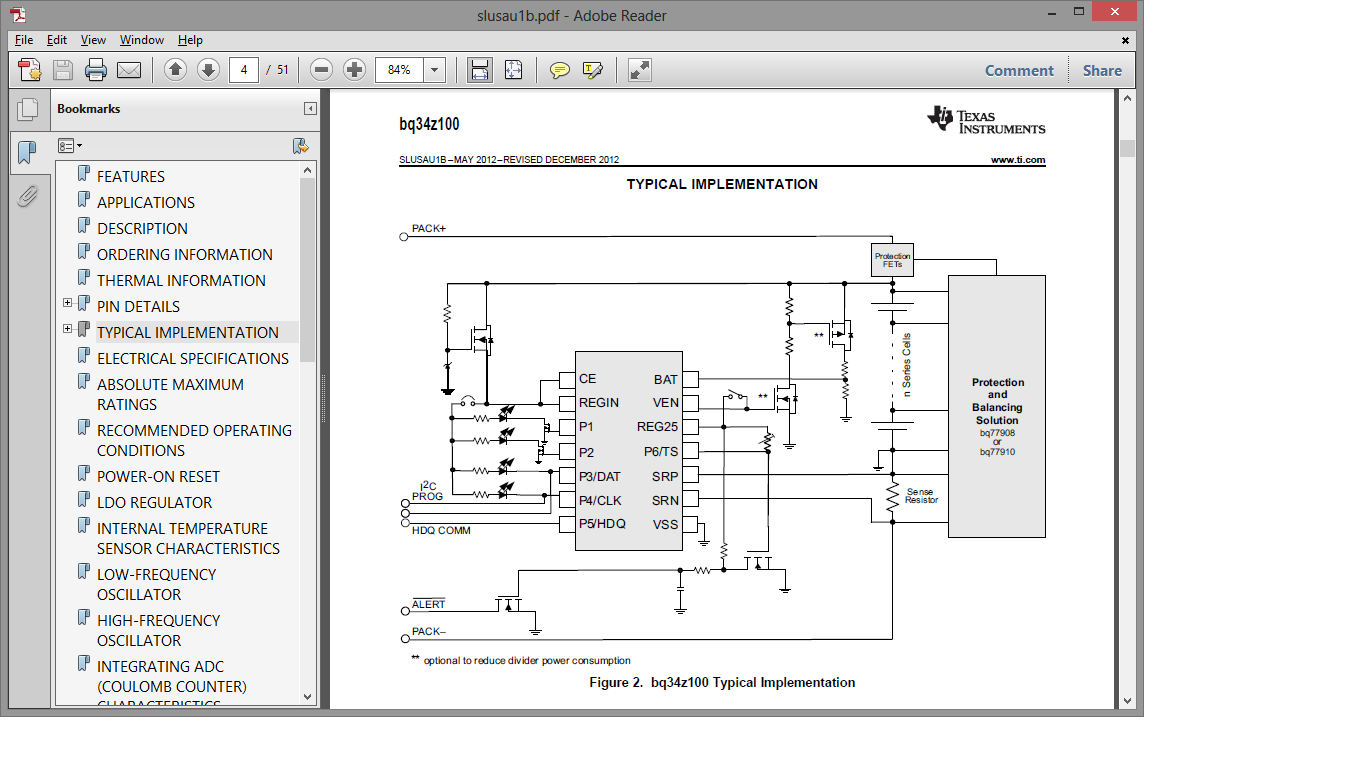This screenshot has height=768, width=1366.
Task: Select the Highlight Text tool
Action: pyautogui.click(x=593, y=70)
